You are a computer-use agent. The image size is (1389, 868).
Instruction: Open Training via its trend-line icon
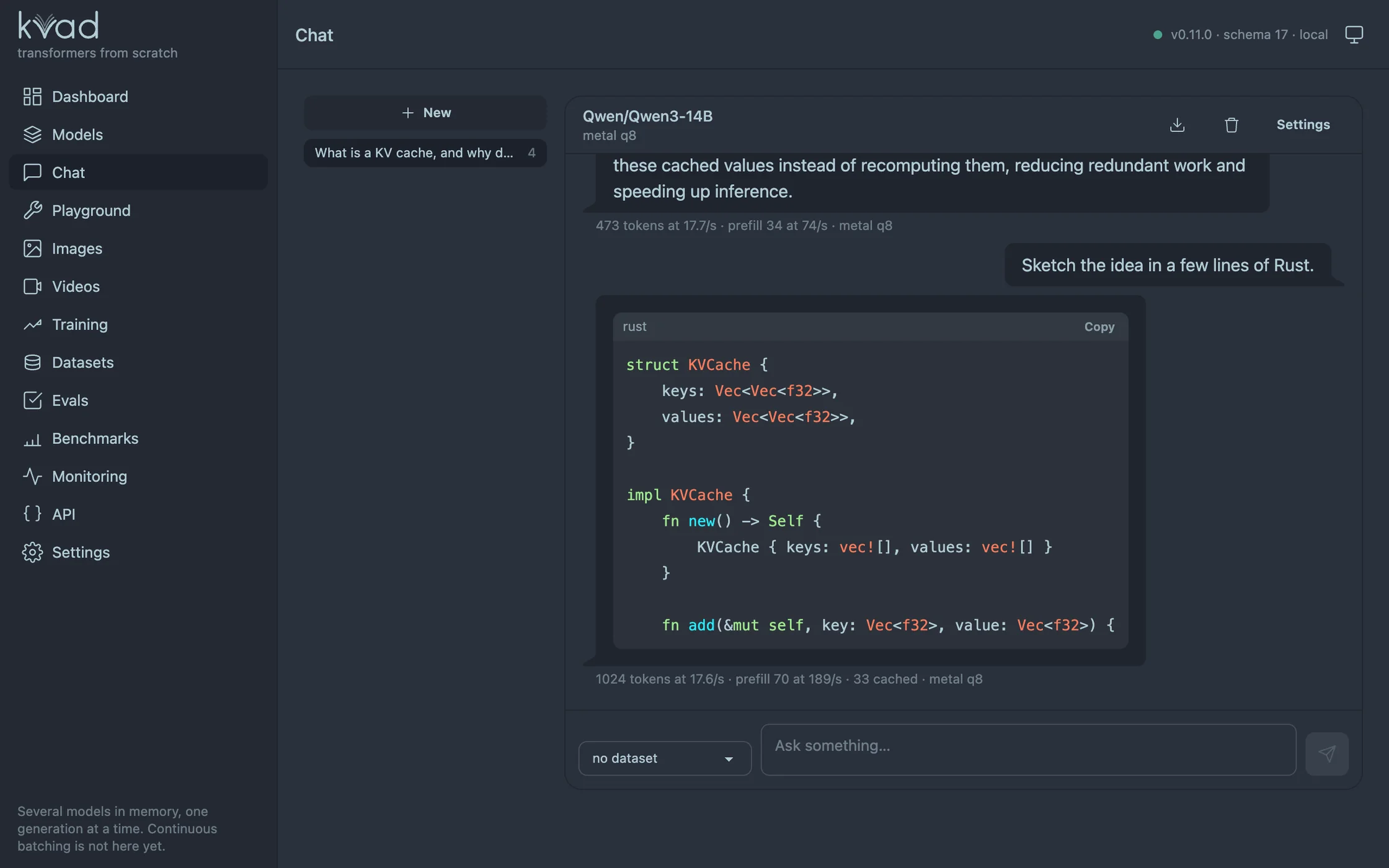pyautogui.click(x=32, y=324)
